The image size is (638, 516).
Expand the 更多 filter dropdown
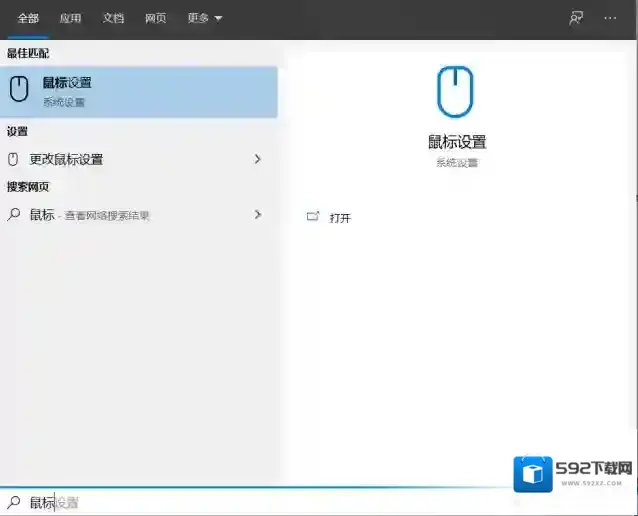[205, 18]
